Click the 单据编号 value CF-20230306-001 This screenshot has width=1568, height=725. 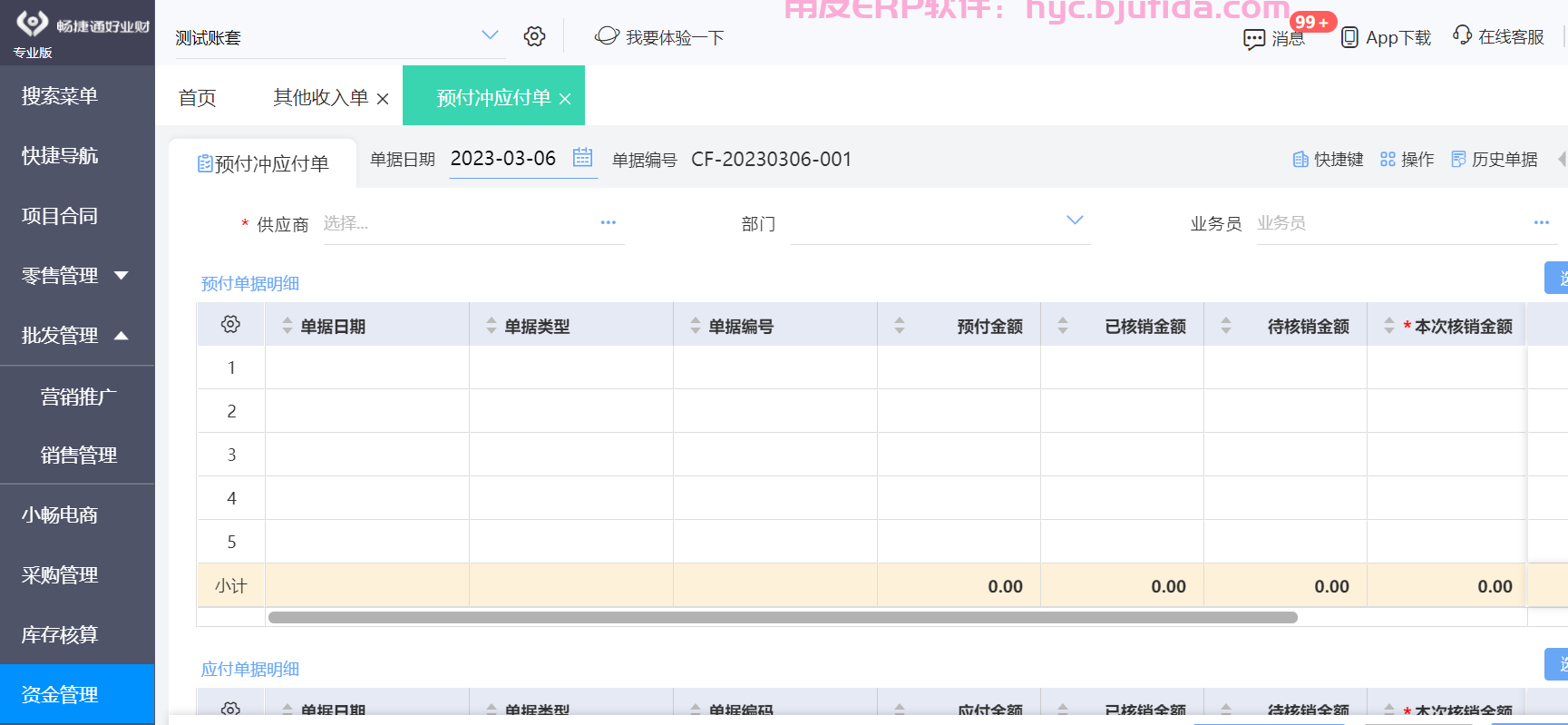coord(772,160)
